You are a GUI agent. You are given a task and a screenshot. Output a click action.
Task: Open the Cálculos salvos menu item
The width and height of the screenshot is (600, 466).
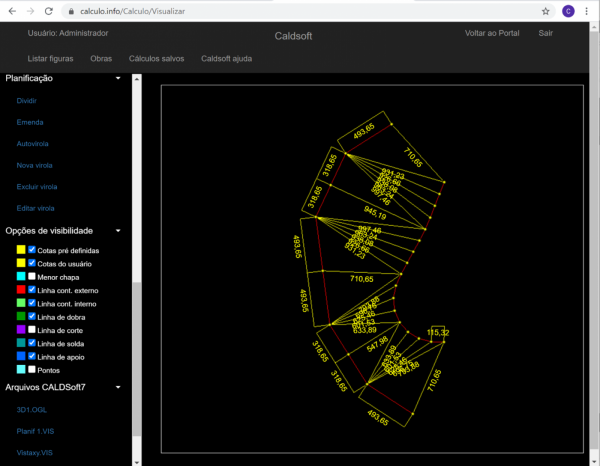pyautogui.click(x=157, y=58)
